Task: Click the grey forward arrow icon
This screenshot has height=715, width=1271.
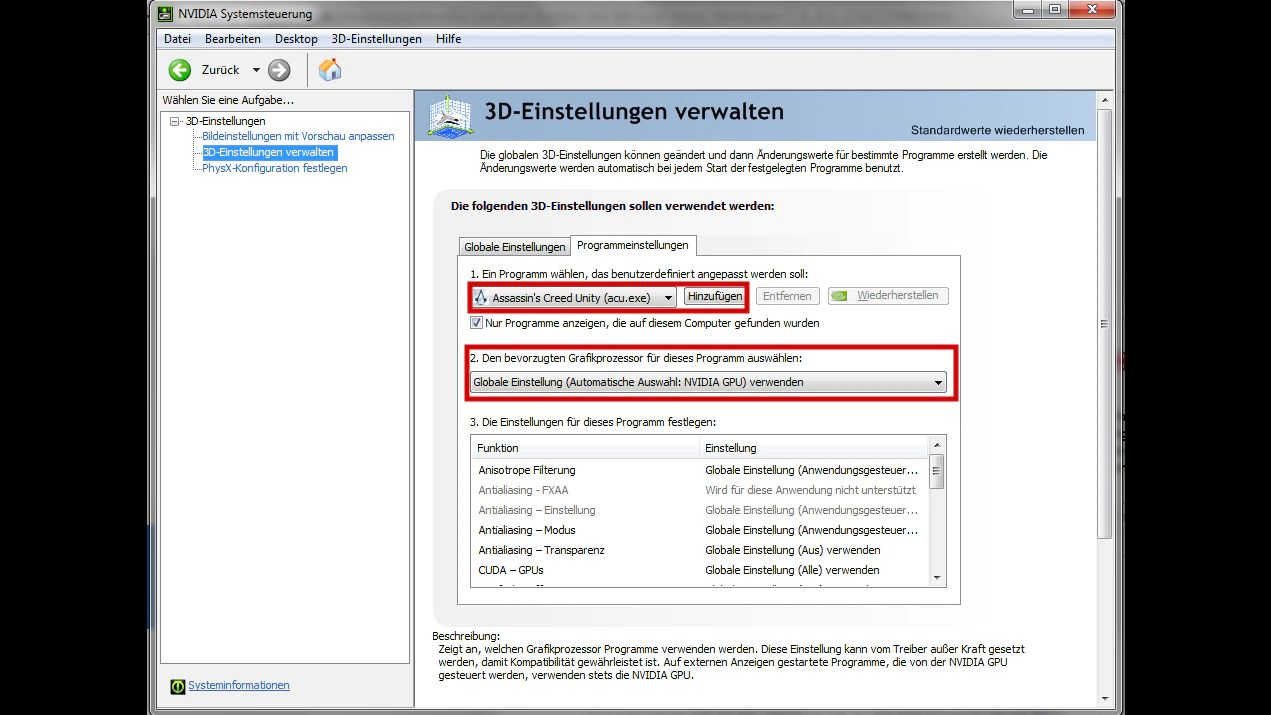Action: click(x=279, y=70)
